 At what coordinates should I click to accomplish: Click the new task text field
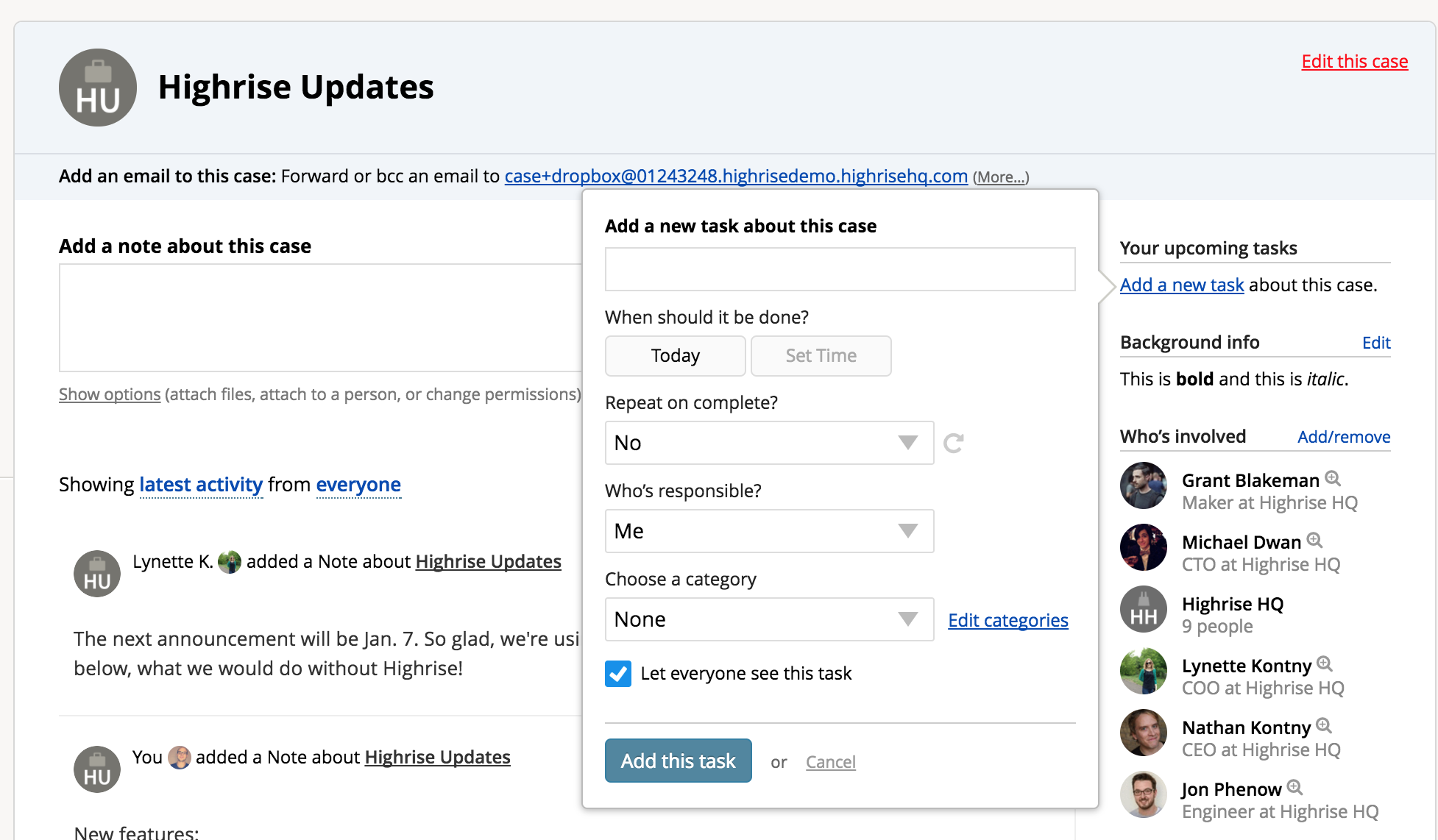840,269
